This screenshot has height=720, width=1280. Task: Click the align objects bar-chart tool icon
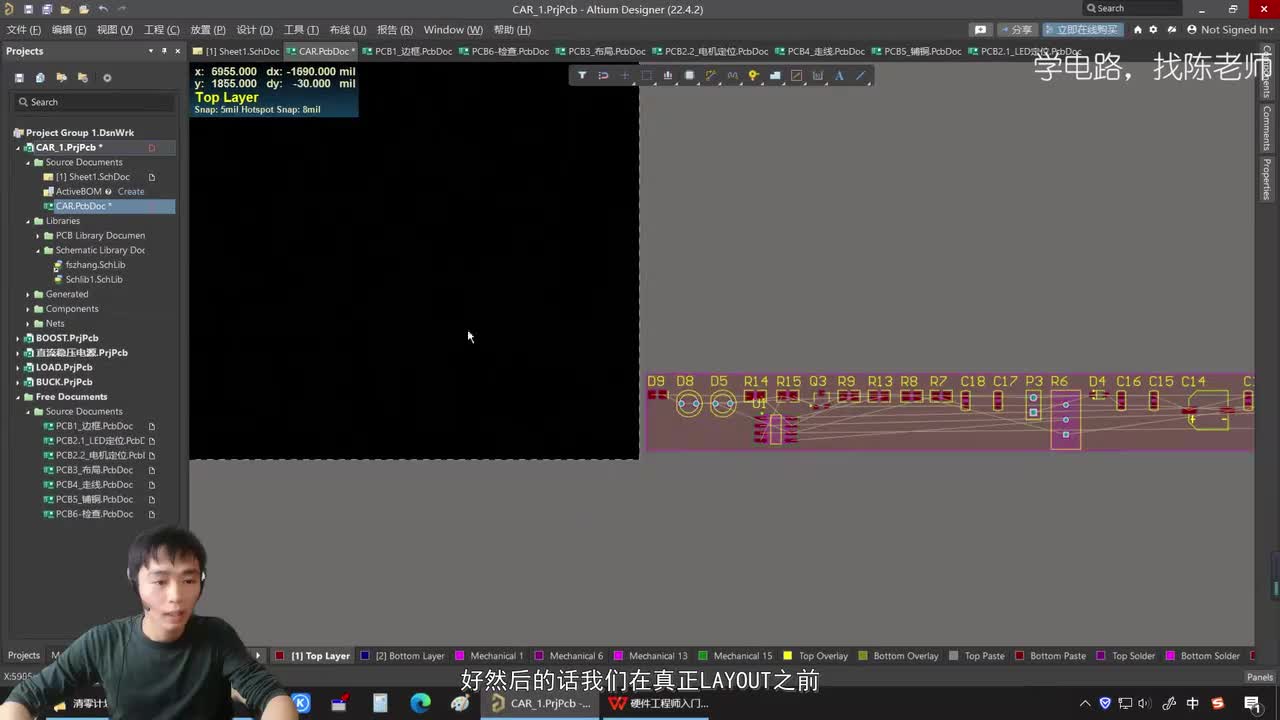coord(668,75)
